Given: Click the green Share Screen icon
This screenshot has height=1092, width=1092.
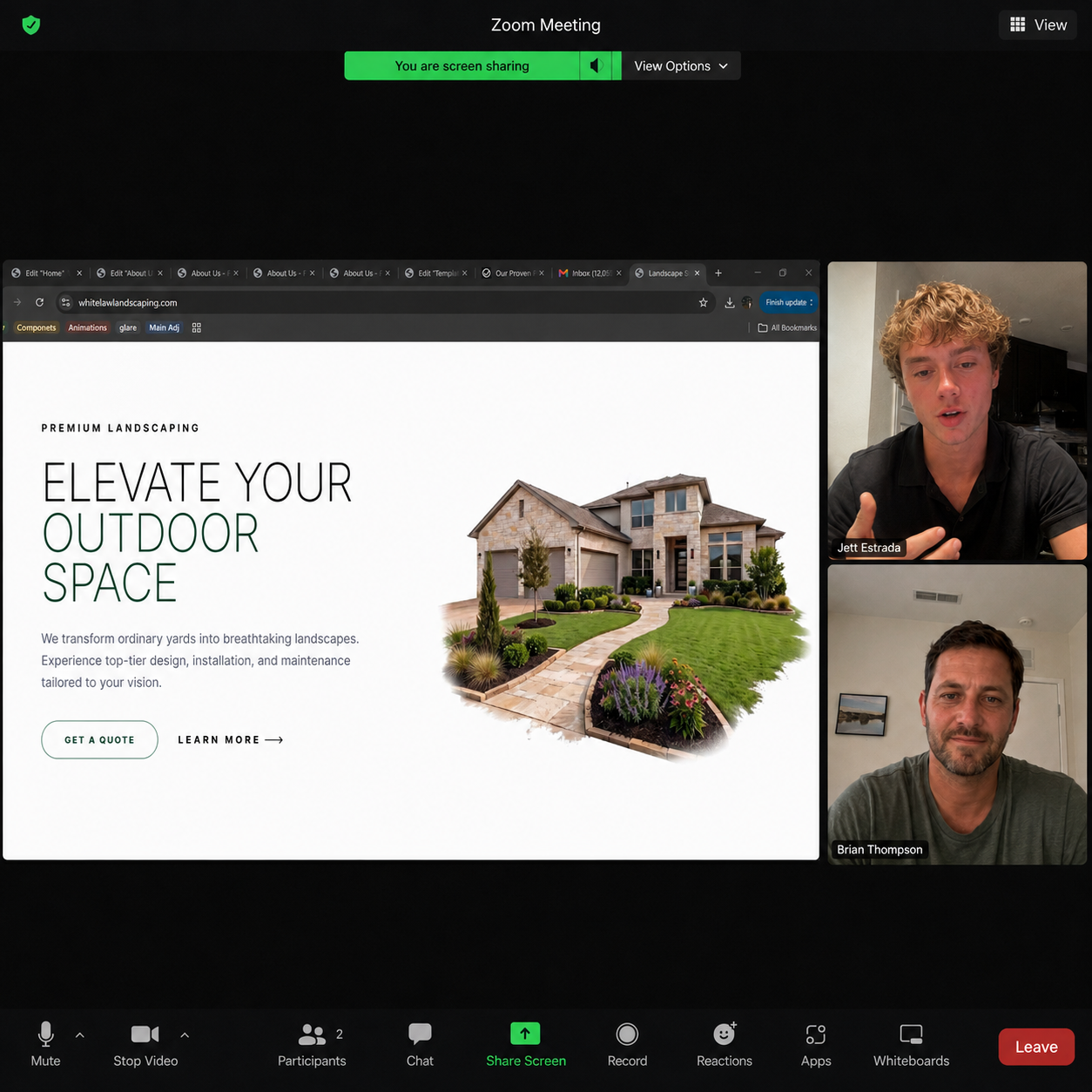Looking at the screenshot, I should click(525, 1034).
